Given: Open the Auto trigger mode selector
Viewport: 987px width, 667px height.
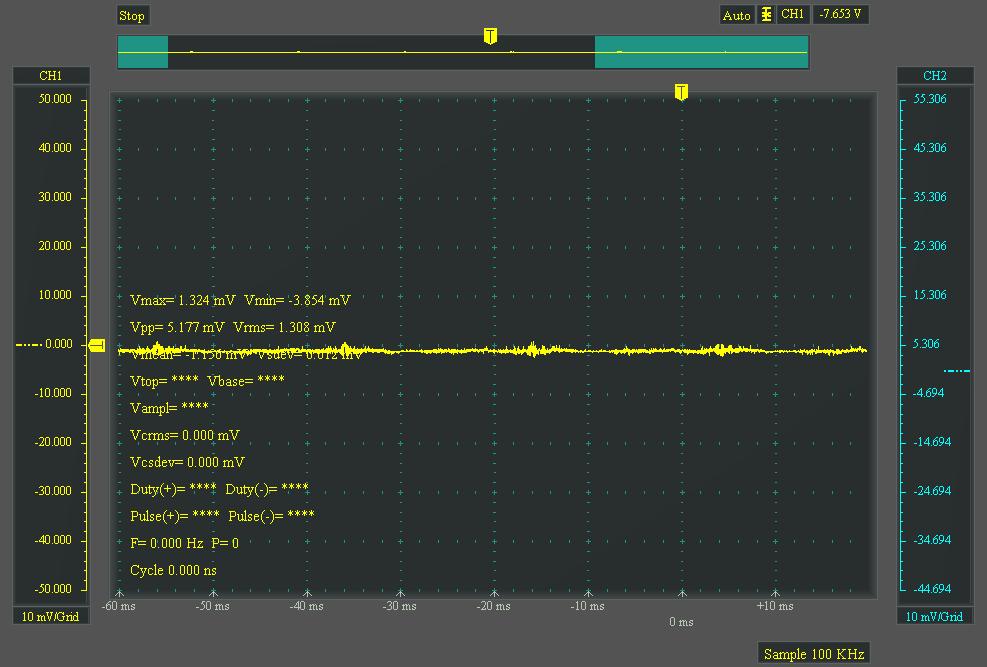Looking at the screenshot, I should point(736,15).
